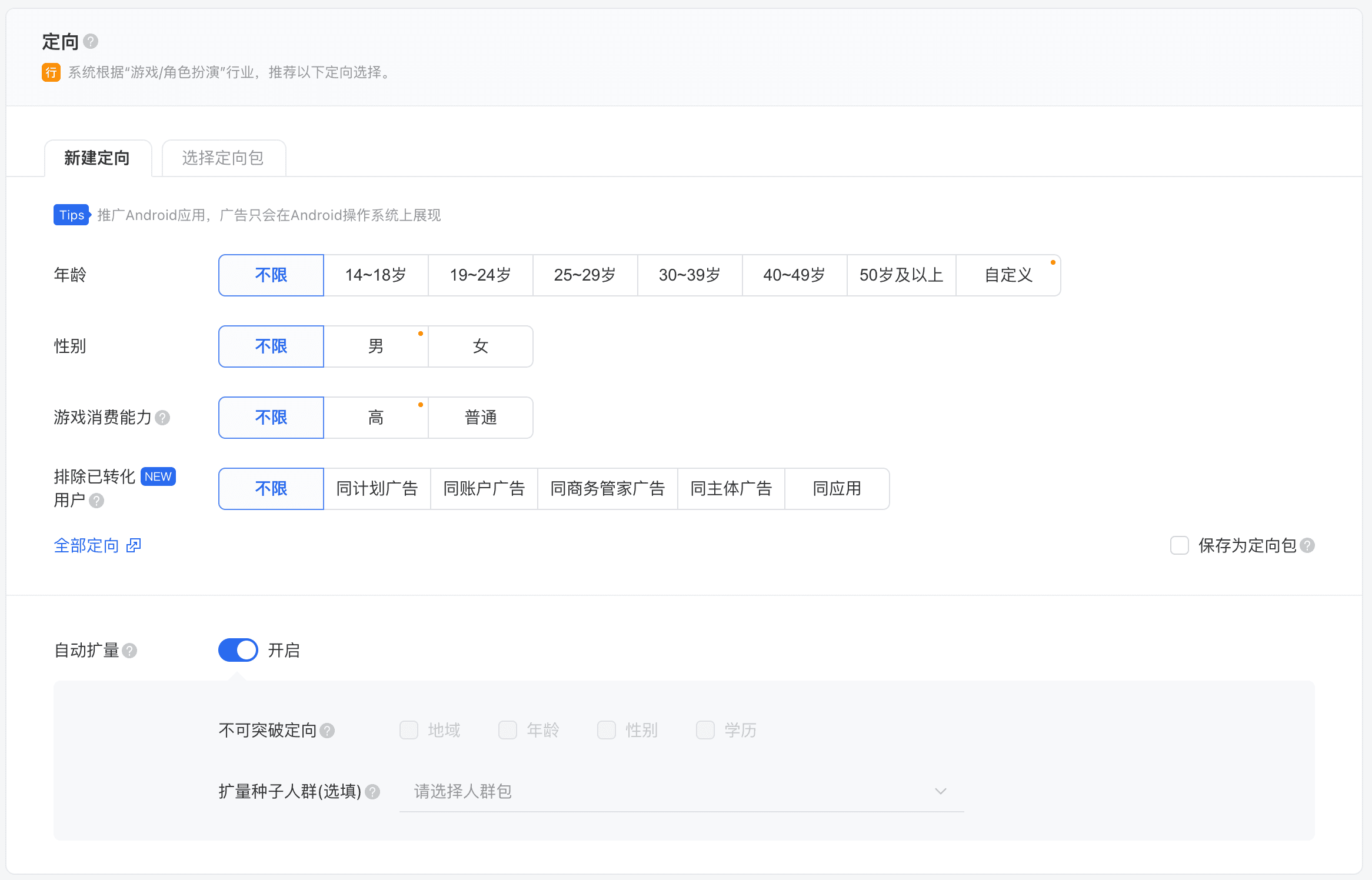Select the 新建定向 tab
The height and width of the screenshot is (880, 1372).
pyautogui.click(x=97, y=158)
